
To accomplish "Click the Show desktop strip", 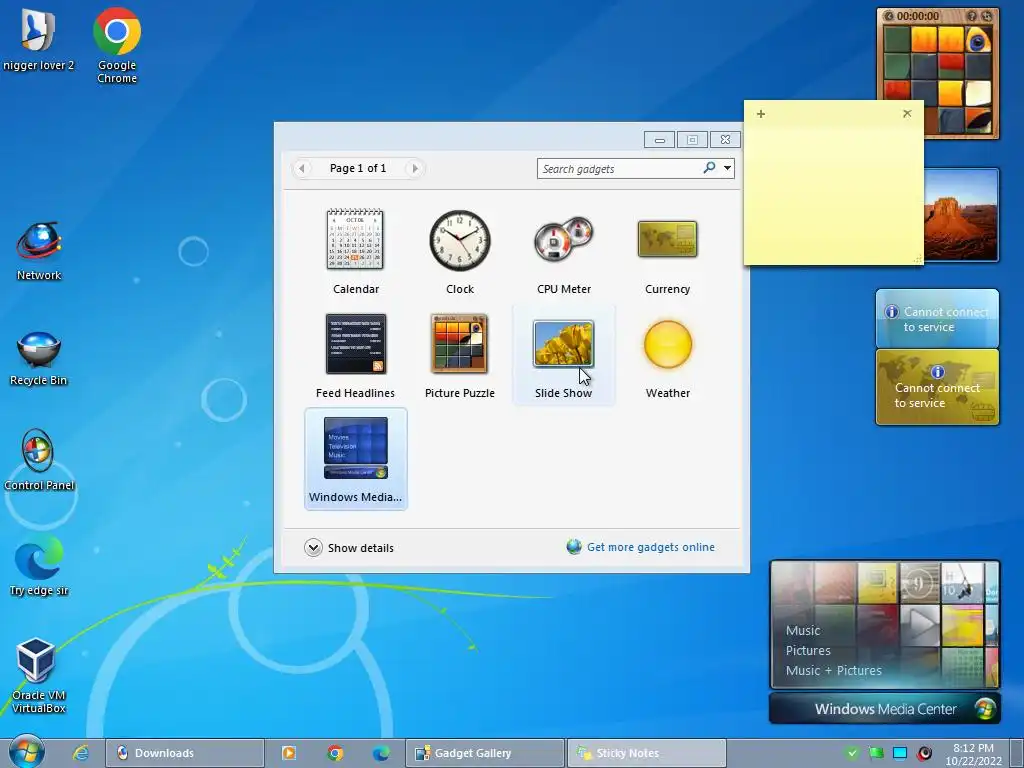I will point(1016,753).
